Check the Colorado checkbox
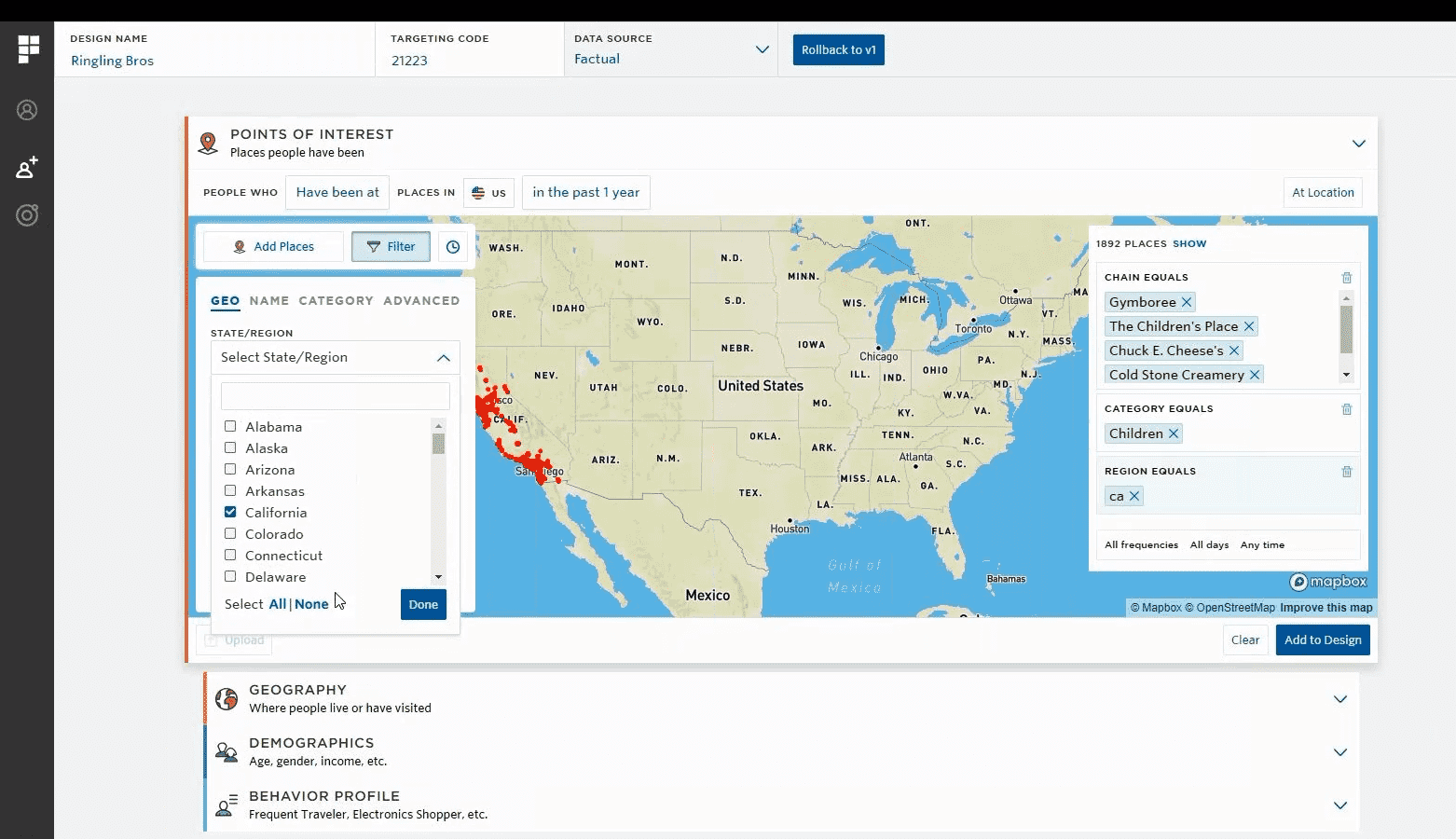The height and width of the screenshot is (839, 1456). point(230,533)
